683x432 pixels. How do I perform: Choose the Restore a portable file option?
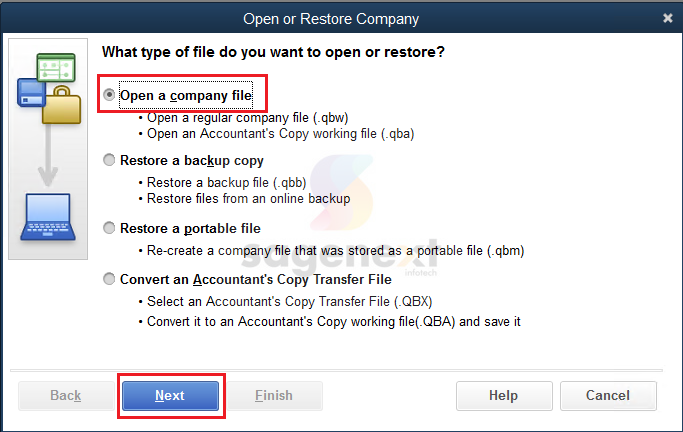[109, 228]
